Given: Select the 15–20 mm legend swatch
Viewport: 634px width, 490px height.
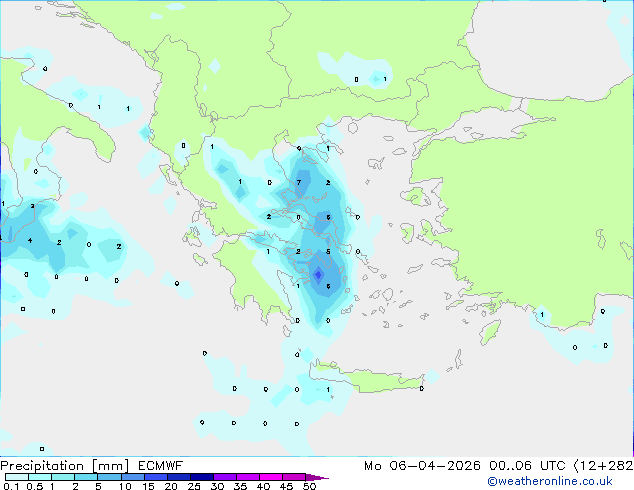Looking at the screenshot, I should [156, 477].
